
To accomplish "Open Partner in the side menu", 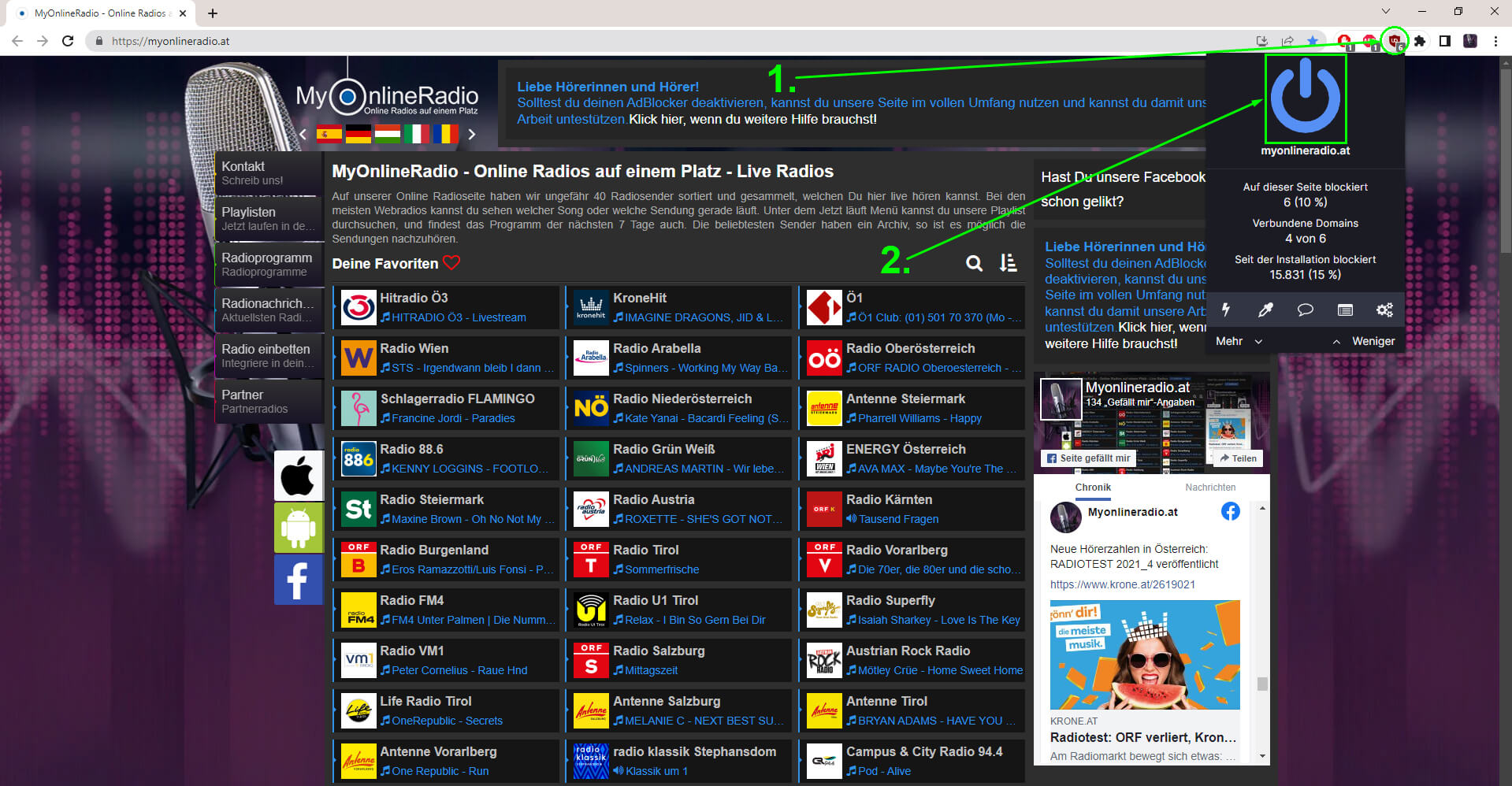I will (269, 402).
